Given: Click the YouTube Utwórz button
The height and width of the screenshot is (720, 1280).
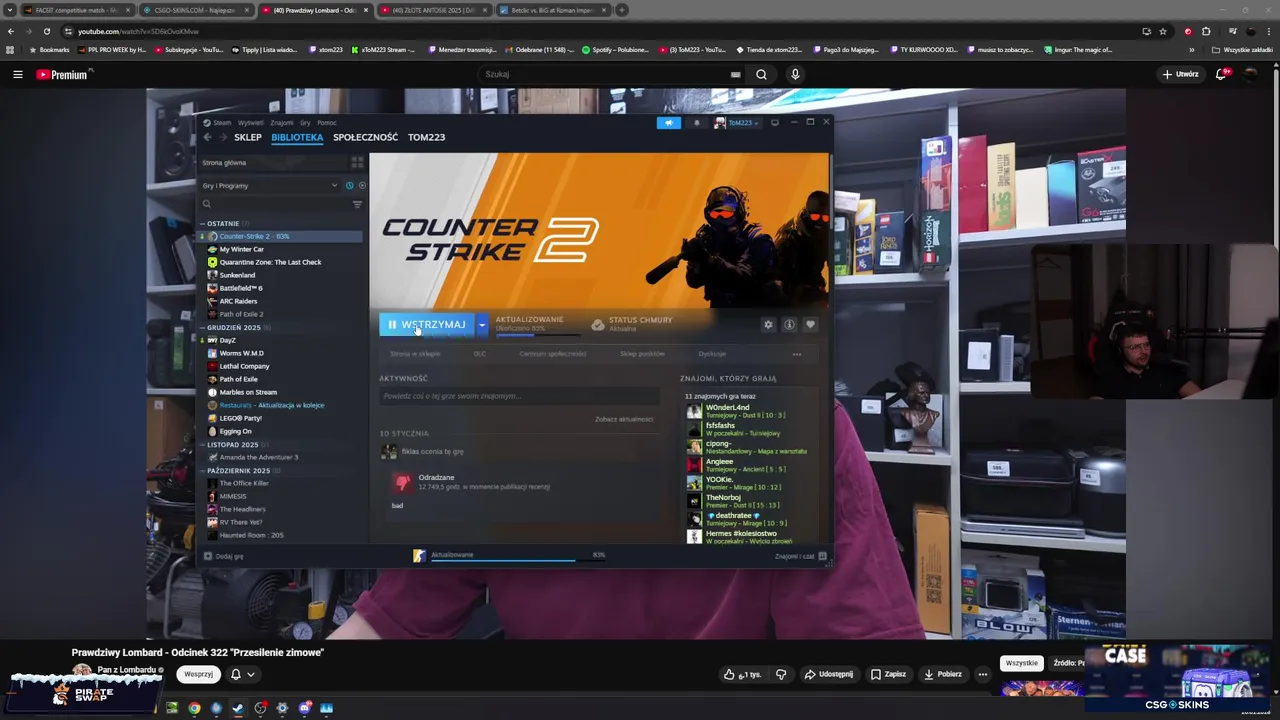Looking at the screenshot, I should click(1180, 74).
